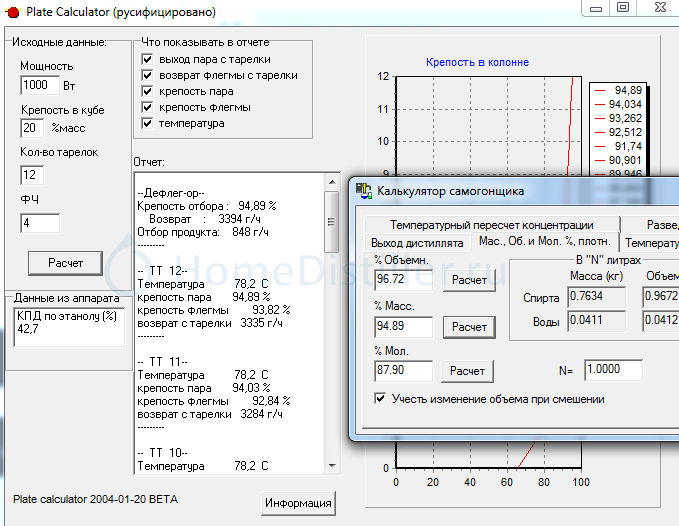Click Расчет next to % Объемн. field

tap(469, 280)
